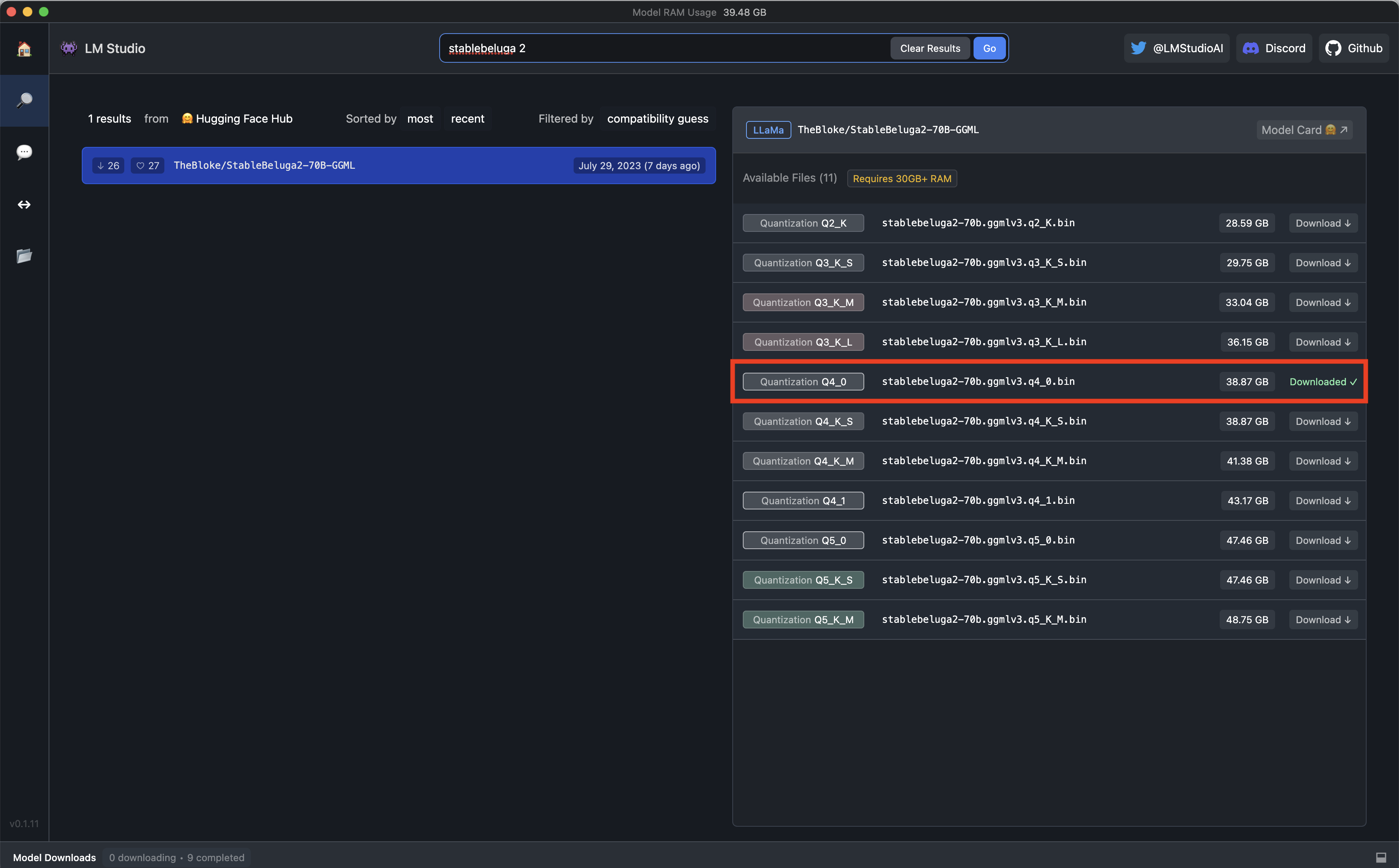Select TheBloke/StableBeluga2-70B-GGML search result
Screen dimensions: 1399x868
pyautogui.click(x=399, y=166)
